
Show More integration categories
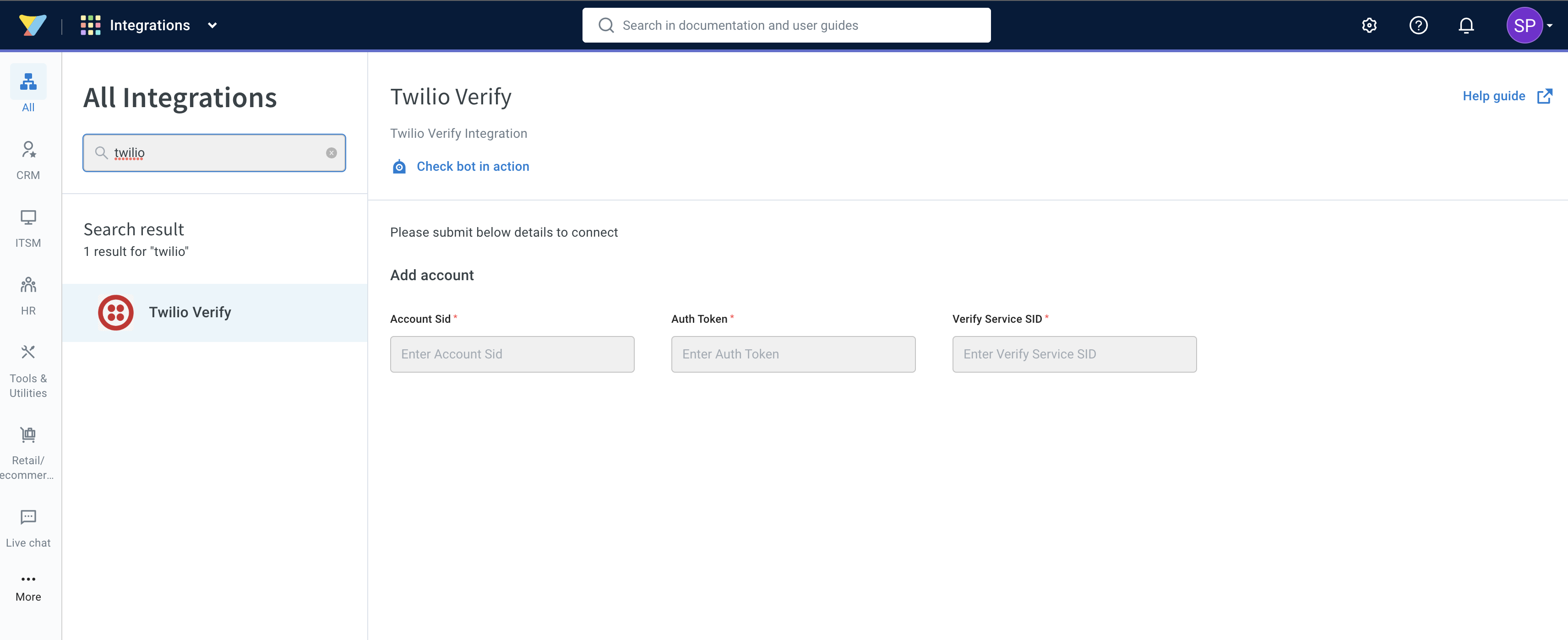(28, 588)
